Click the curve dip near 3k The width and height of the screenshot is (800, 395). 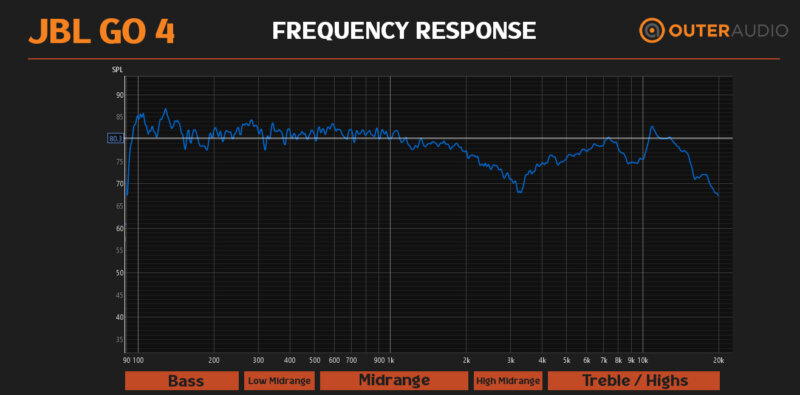pos(519,191)
